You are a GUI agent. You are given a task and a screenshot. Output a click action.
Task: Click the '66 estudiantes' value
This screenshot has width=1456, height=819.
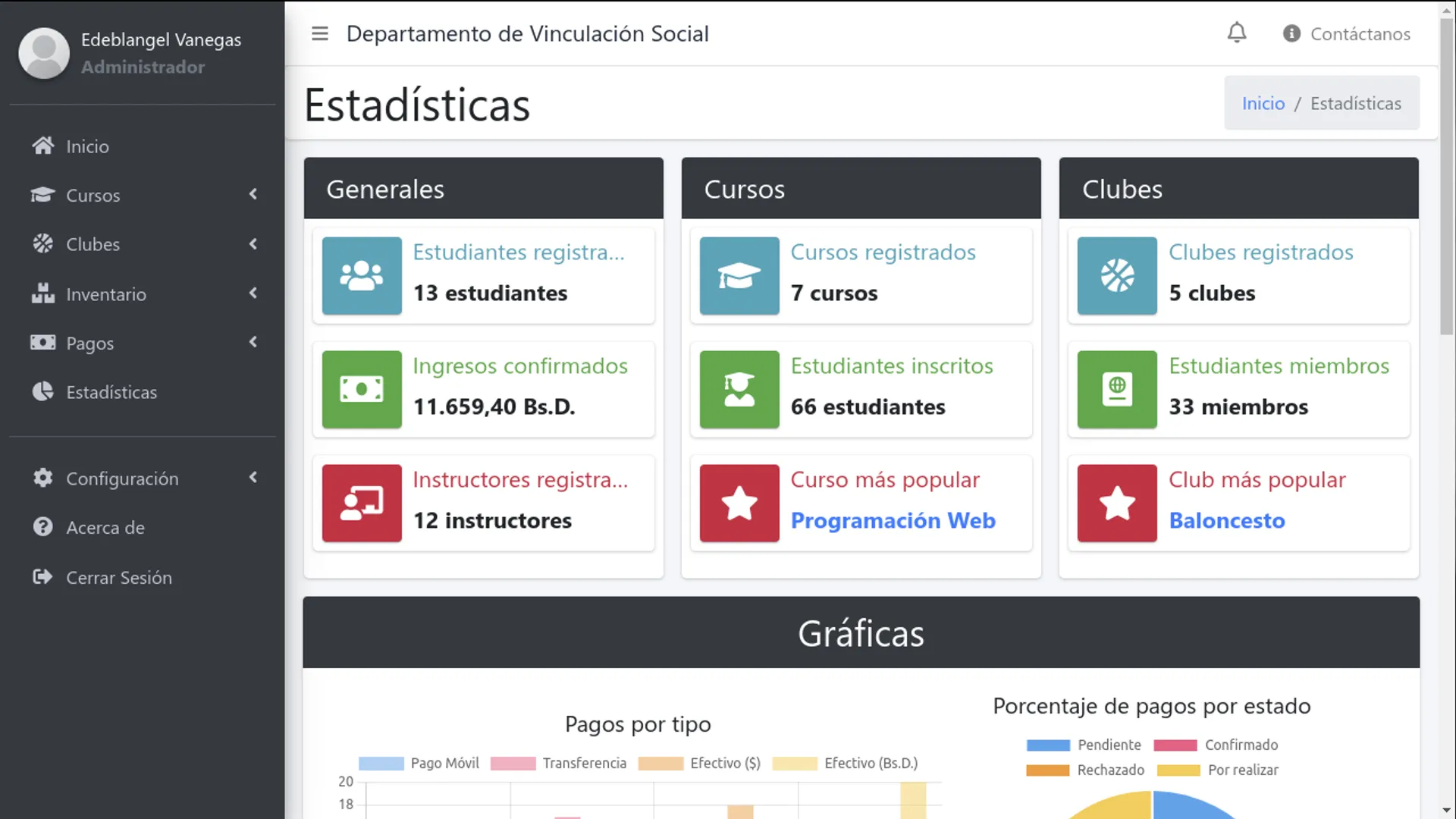pos(868,407)
